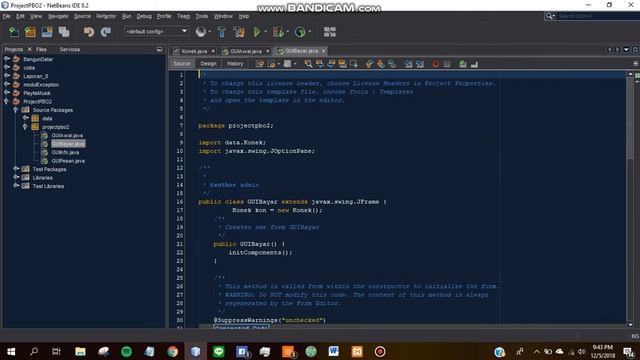Click the Run Project green arrow icon

[x=257, y=32]
